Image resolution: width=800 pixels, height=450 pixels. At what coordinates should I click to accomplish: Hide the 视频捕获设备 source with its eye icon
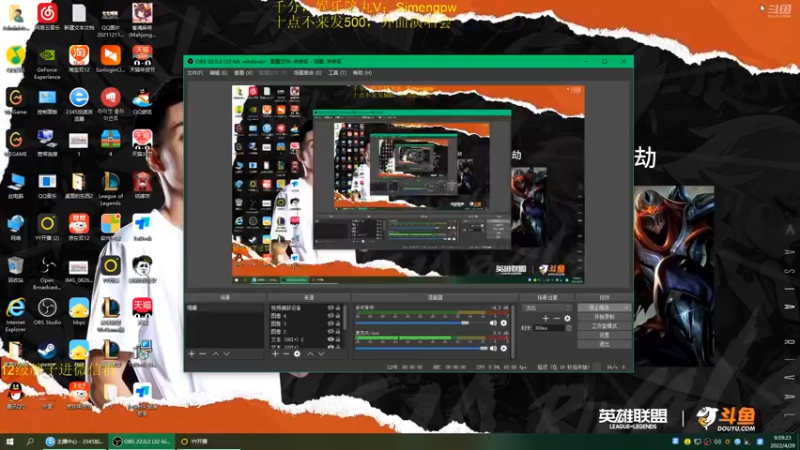click(330, 308)
